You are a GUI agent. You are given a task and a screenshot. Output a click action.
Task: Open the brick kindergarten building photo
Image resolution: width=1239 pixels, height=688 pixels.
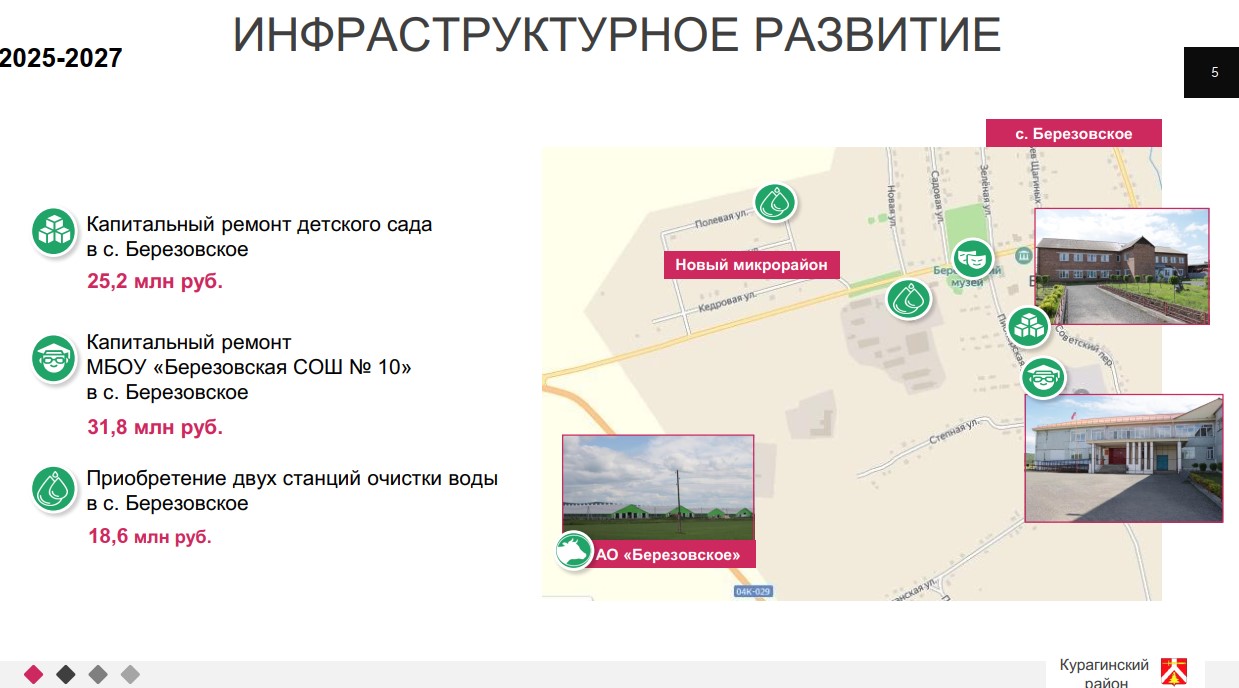tap(1121, 266)
